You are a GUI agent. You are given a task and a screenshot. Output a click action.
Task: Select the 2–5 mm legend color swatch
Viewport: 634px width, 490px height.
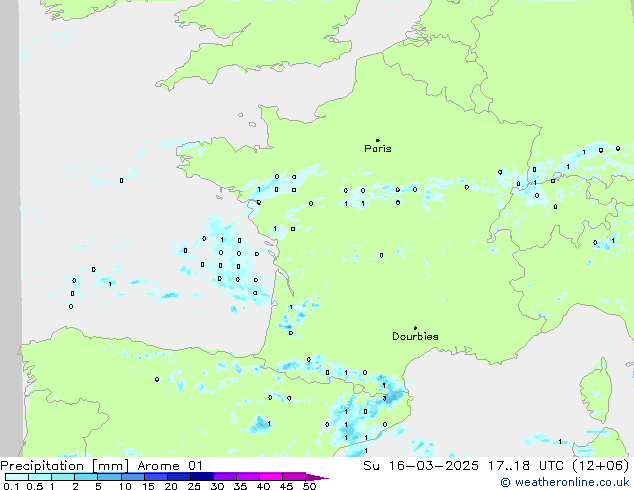tap(86, 477)
